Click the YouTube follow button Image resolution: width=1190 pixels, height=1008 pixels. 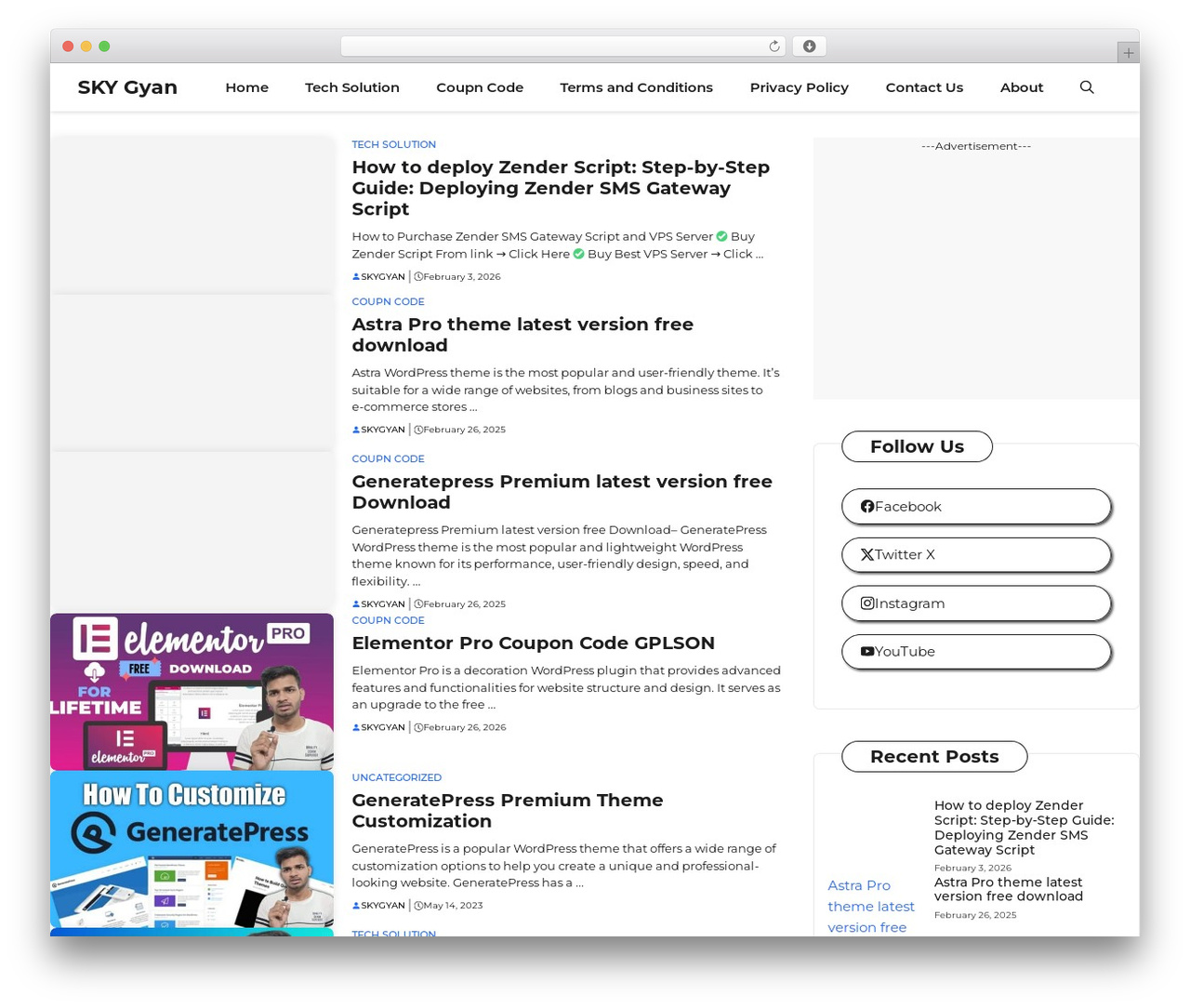pyautogui.click(x=976, y=652)
